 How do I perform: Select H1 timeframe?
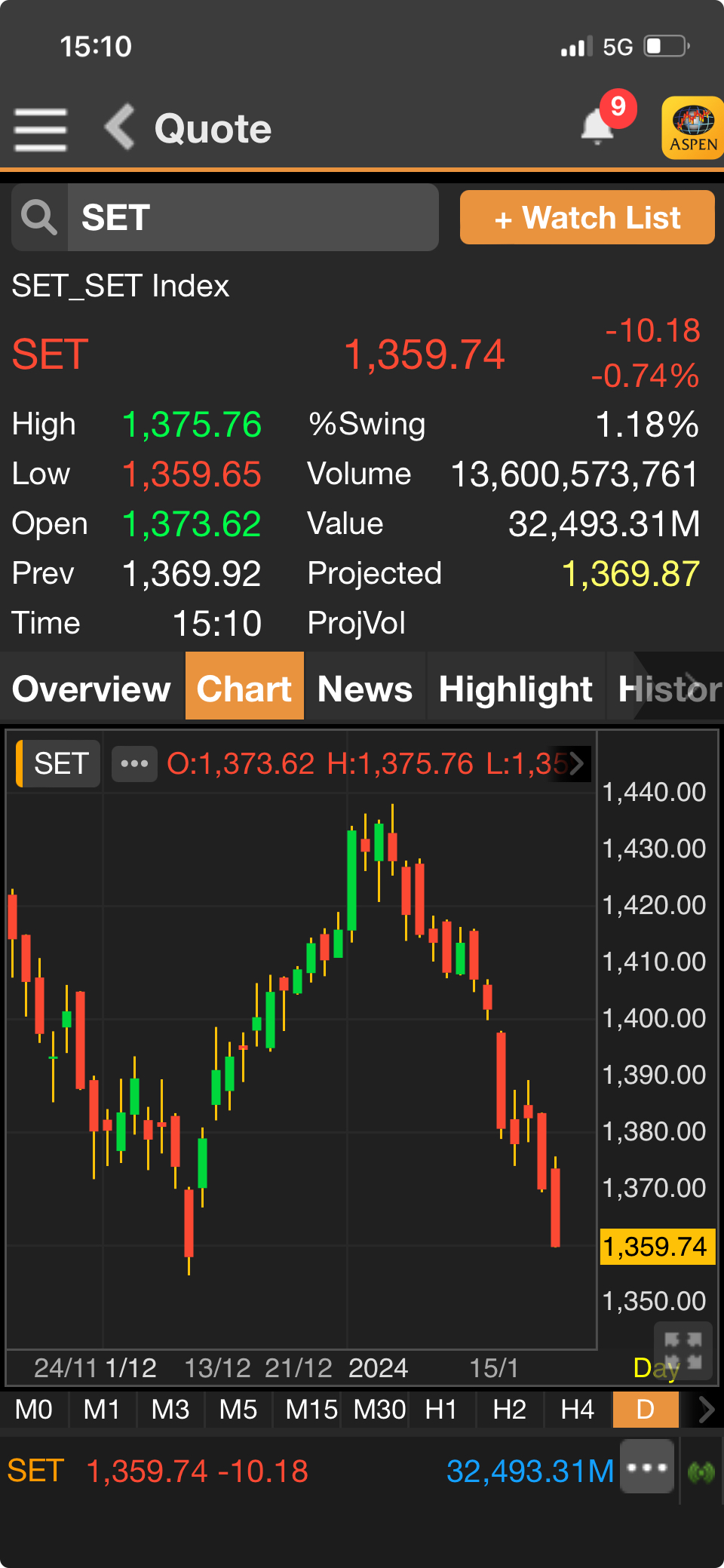(442, 1409)
